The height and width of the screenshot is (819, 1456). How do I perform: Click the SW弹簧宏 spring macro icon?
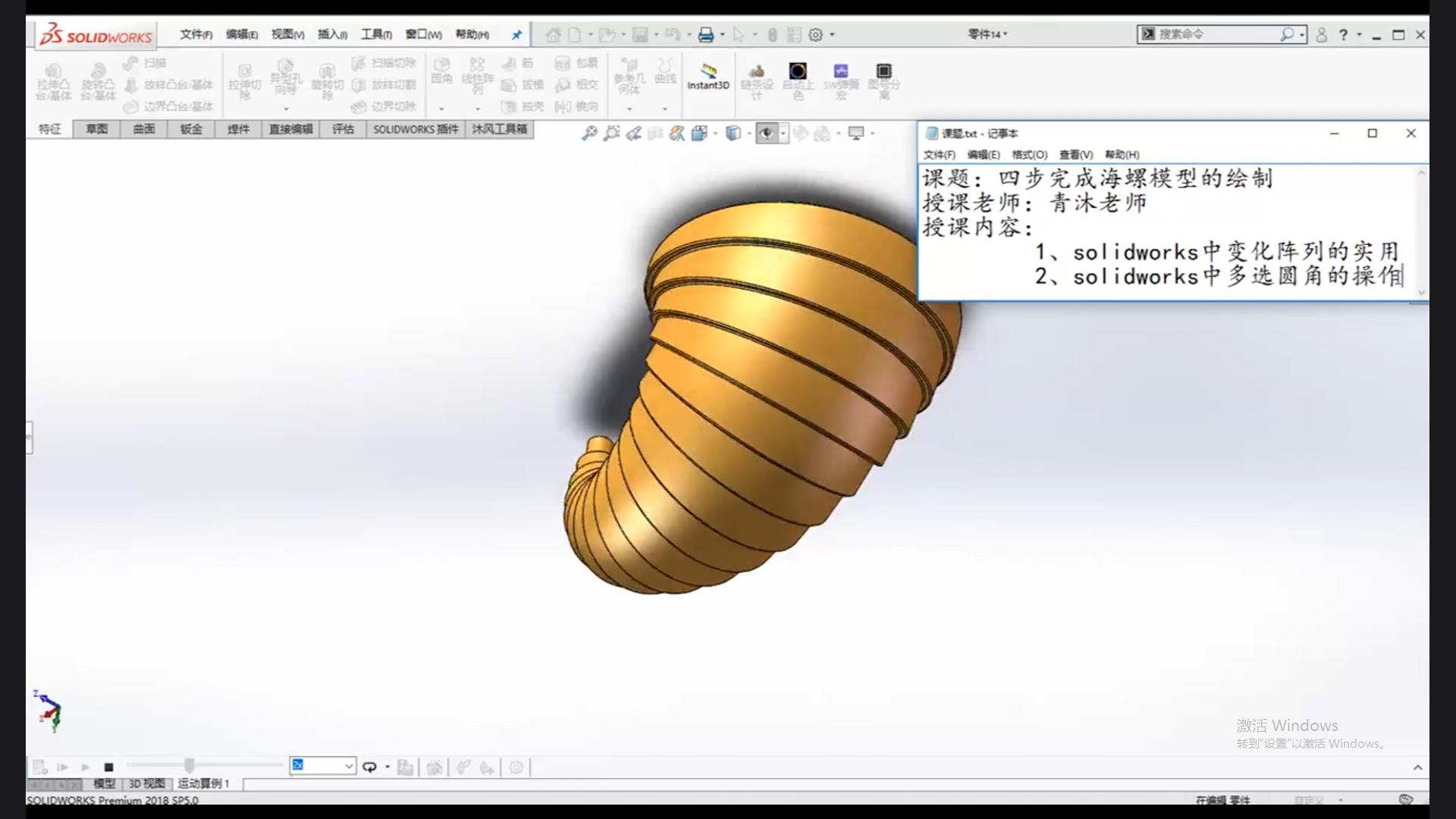click(841, 81)
